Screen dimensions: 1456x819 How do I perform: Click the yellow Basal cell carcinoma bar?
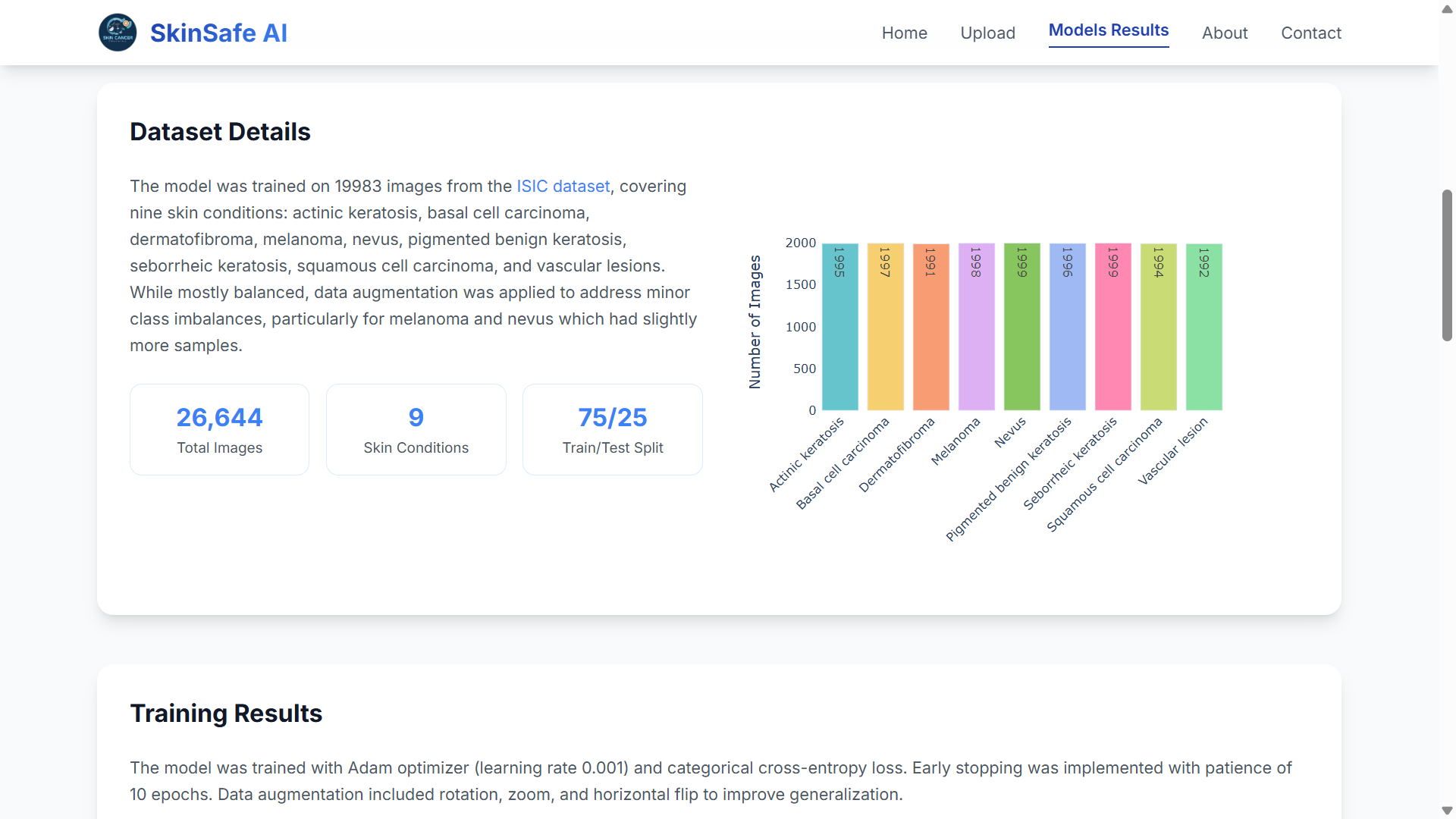point(885,341)
